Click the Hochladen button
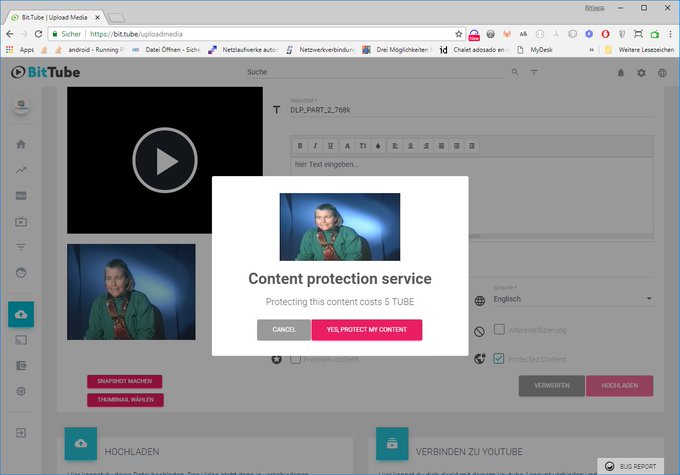The width and height of the screenshot is (680, 475). click(x=619, y=386)
